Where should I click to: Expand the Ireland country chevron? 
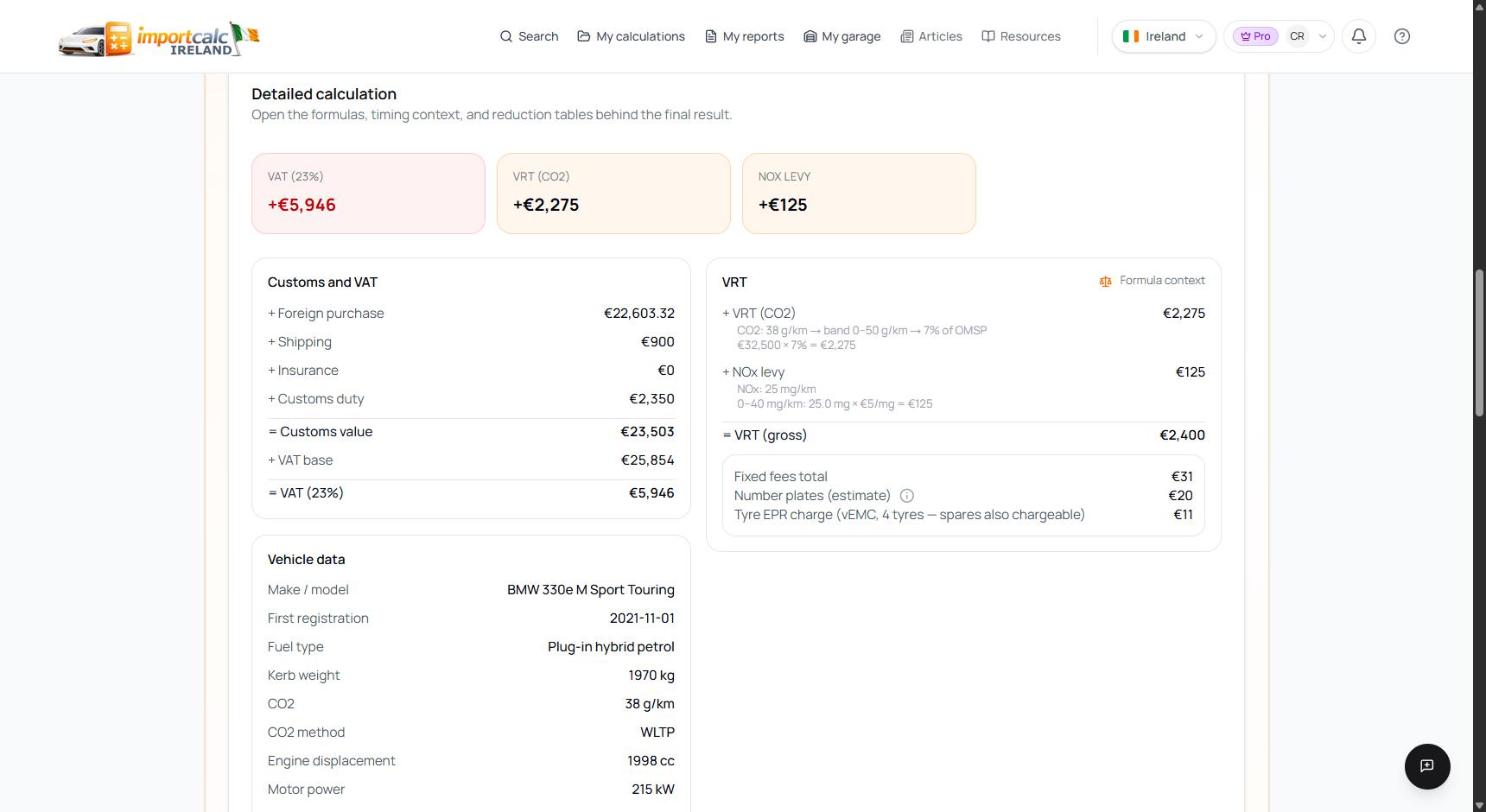(1199, 36)
